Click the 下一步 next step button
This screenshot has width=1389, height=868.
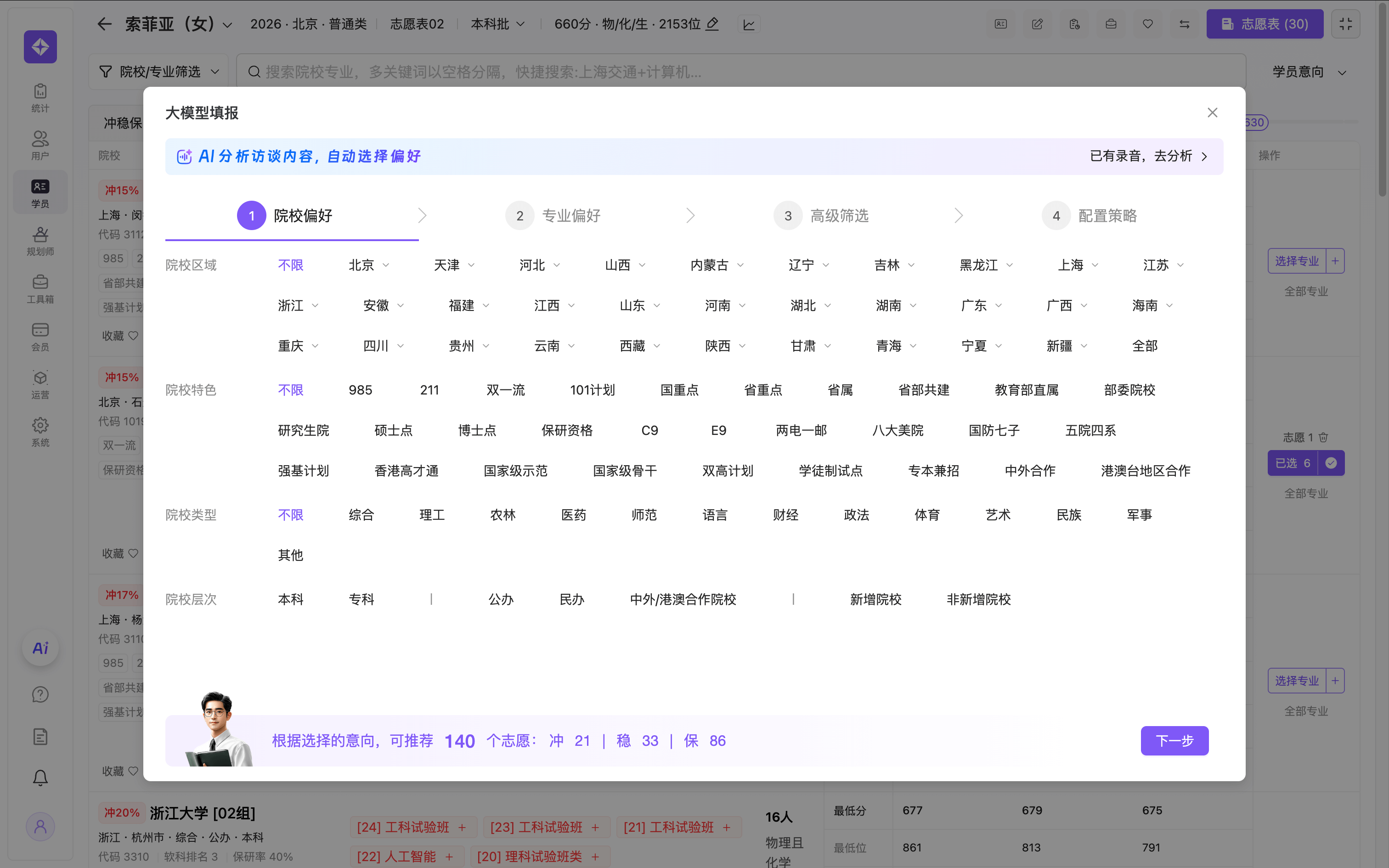click(x=1174, y=740)
